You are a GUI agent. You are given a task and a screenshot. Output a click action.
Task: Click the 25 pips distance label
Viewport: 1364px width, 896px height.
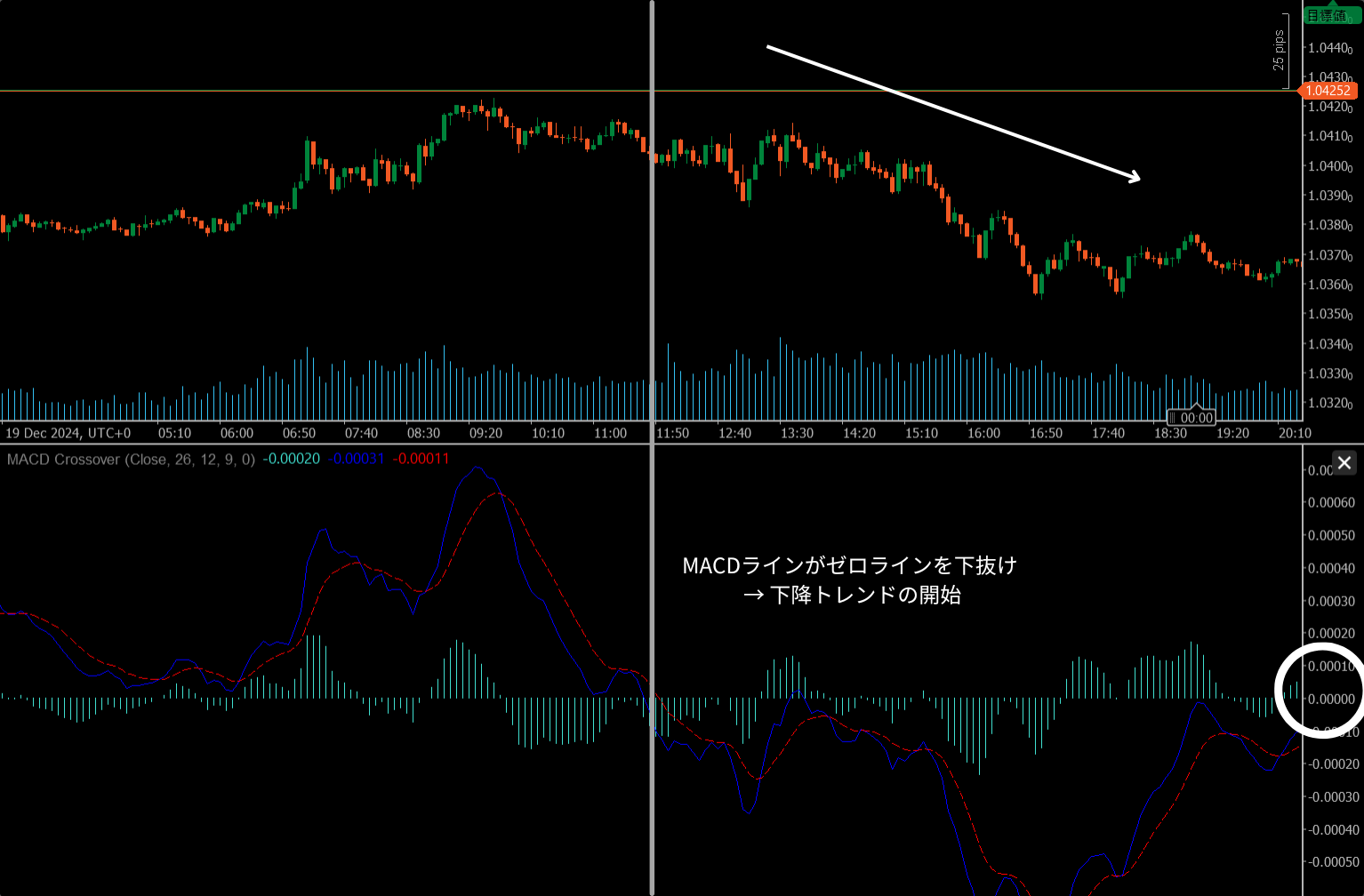click(x=1279, y=51)
